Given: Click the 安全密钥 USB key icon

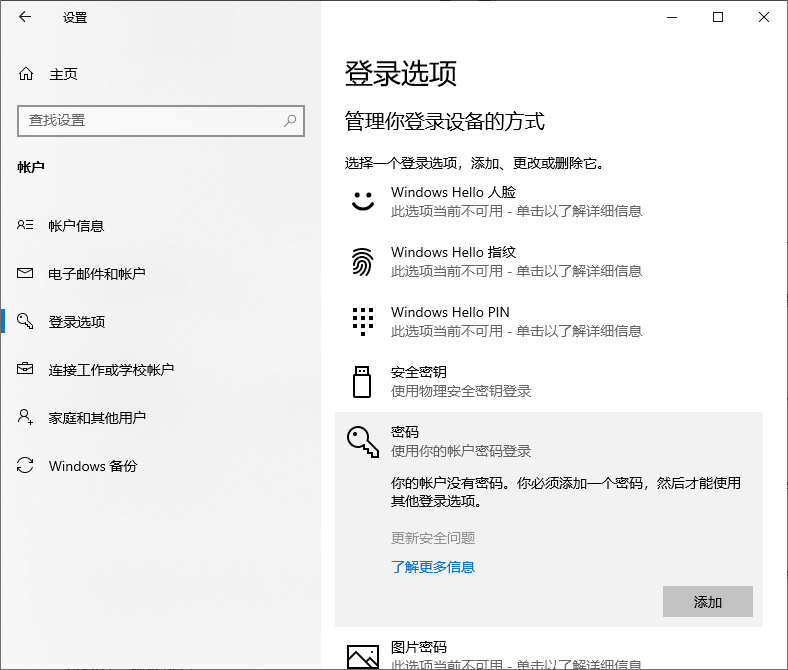Looking at the screenshot, I should click(362, 382).
